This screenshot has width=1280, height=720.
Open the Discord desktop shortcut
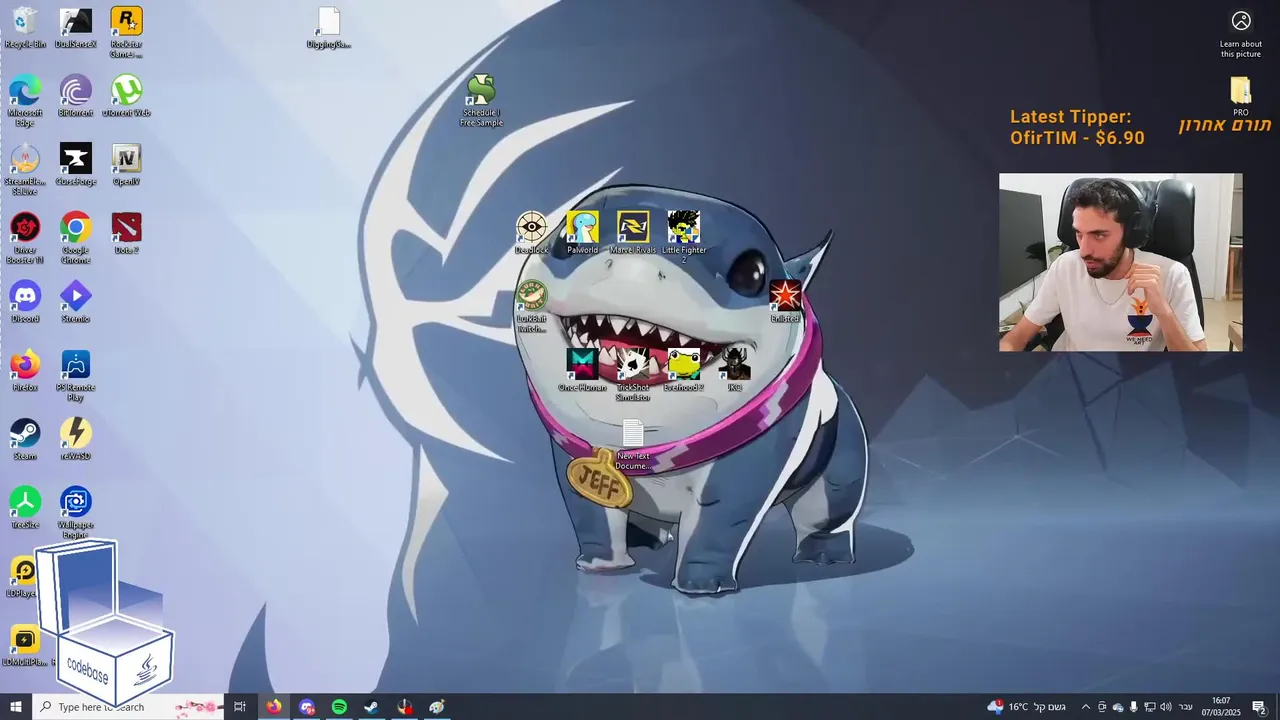(x=25, y=302)
